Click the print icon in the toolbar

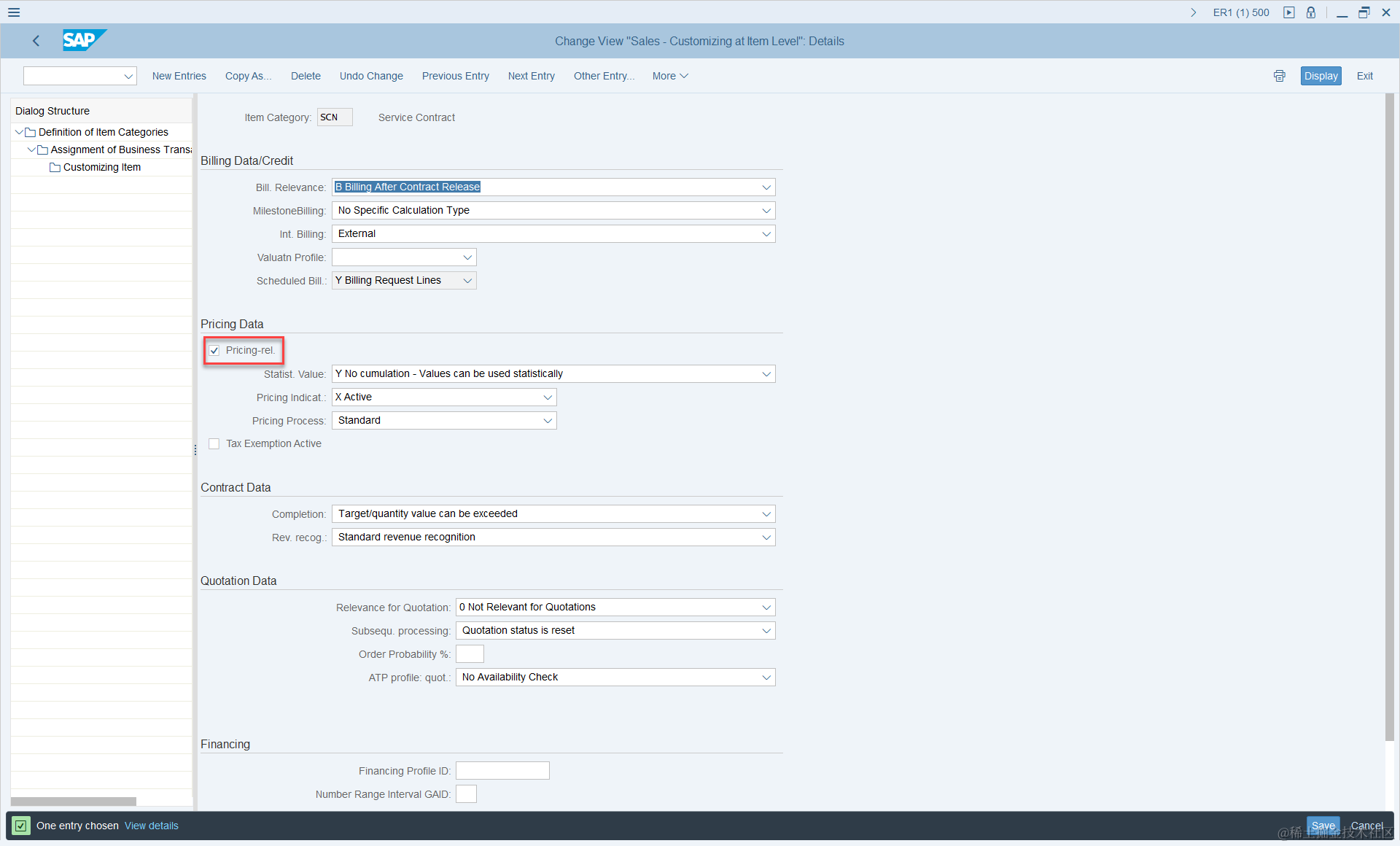1279,76
